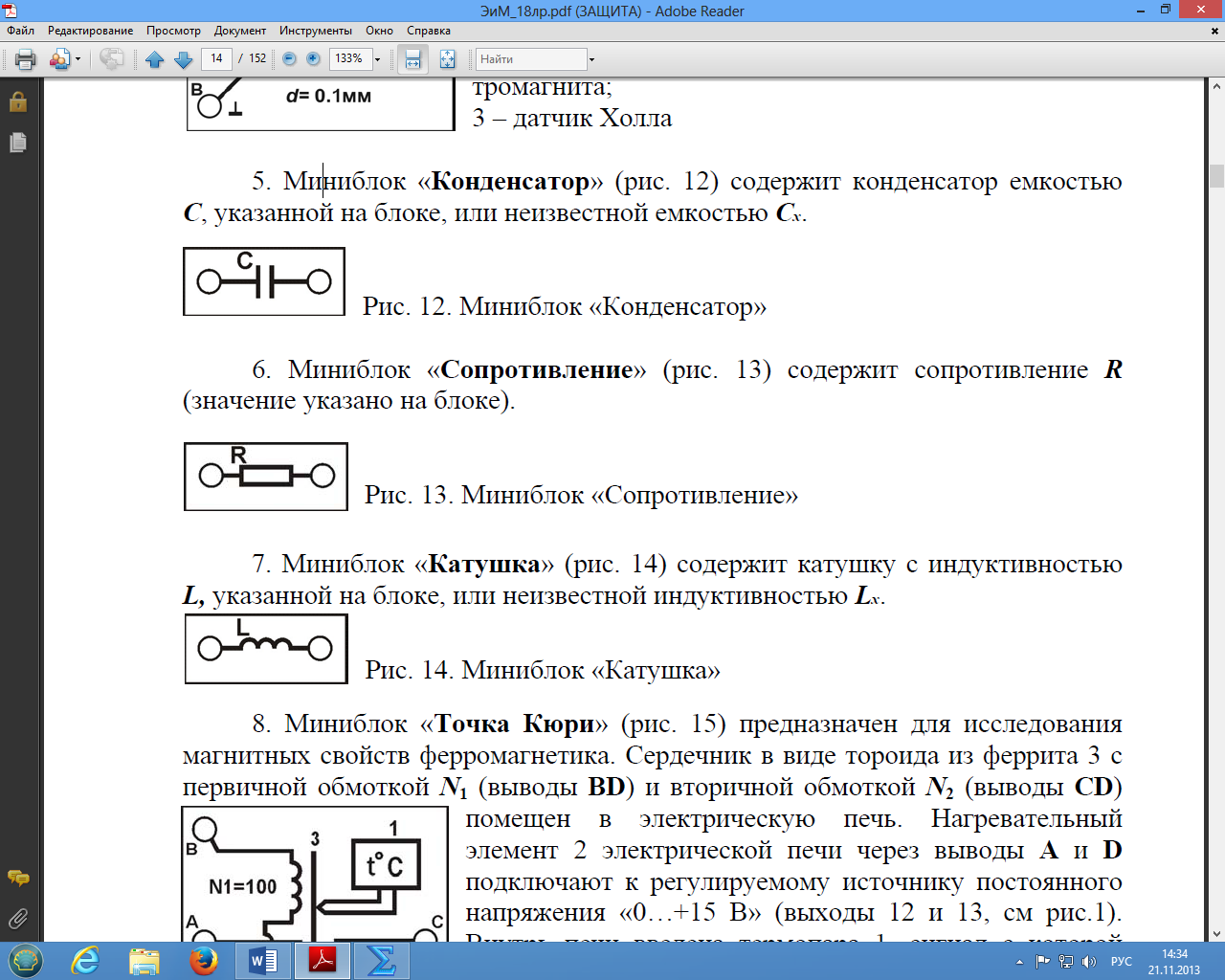The width and height of the screenshot is (1225, 980).
Task: Toggle fit width scrolling mode icon
Action: 412,59
